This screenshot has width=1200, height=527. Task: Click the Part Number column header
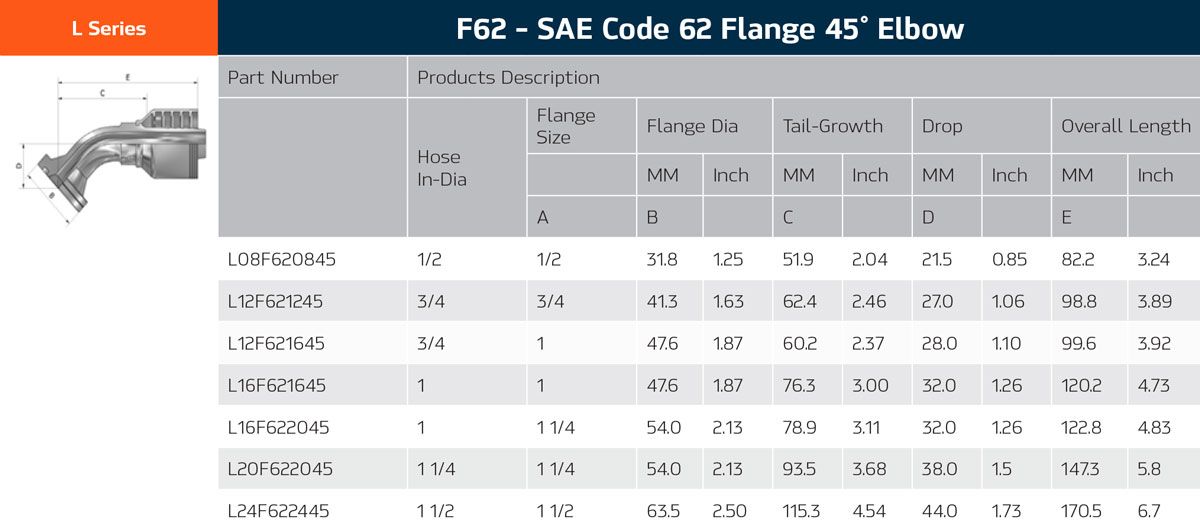(283, 77)
